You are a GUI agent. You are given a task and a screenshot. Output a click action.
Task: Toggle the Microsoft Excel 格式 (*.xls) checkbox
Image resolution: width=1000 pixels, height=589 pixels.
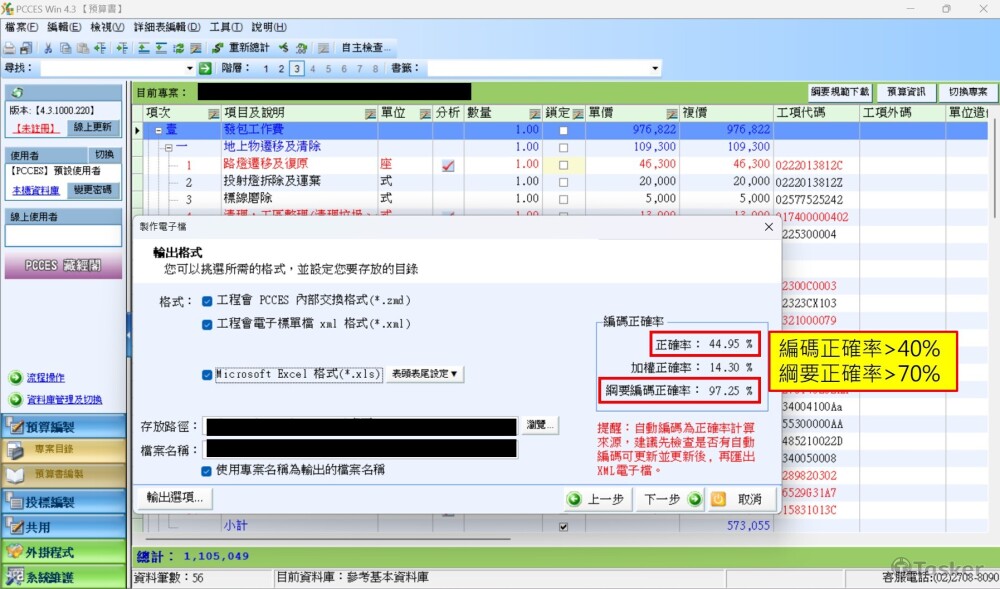tap(207, 374)
